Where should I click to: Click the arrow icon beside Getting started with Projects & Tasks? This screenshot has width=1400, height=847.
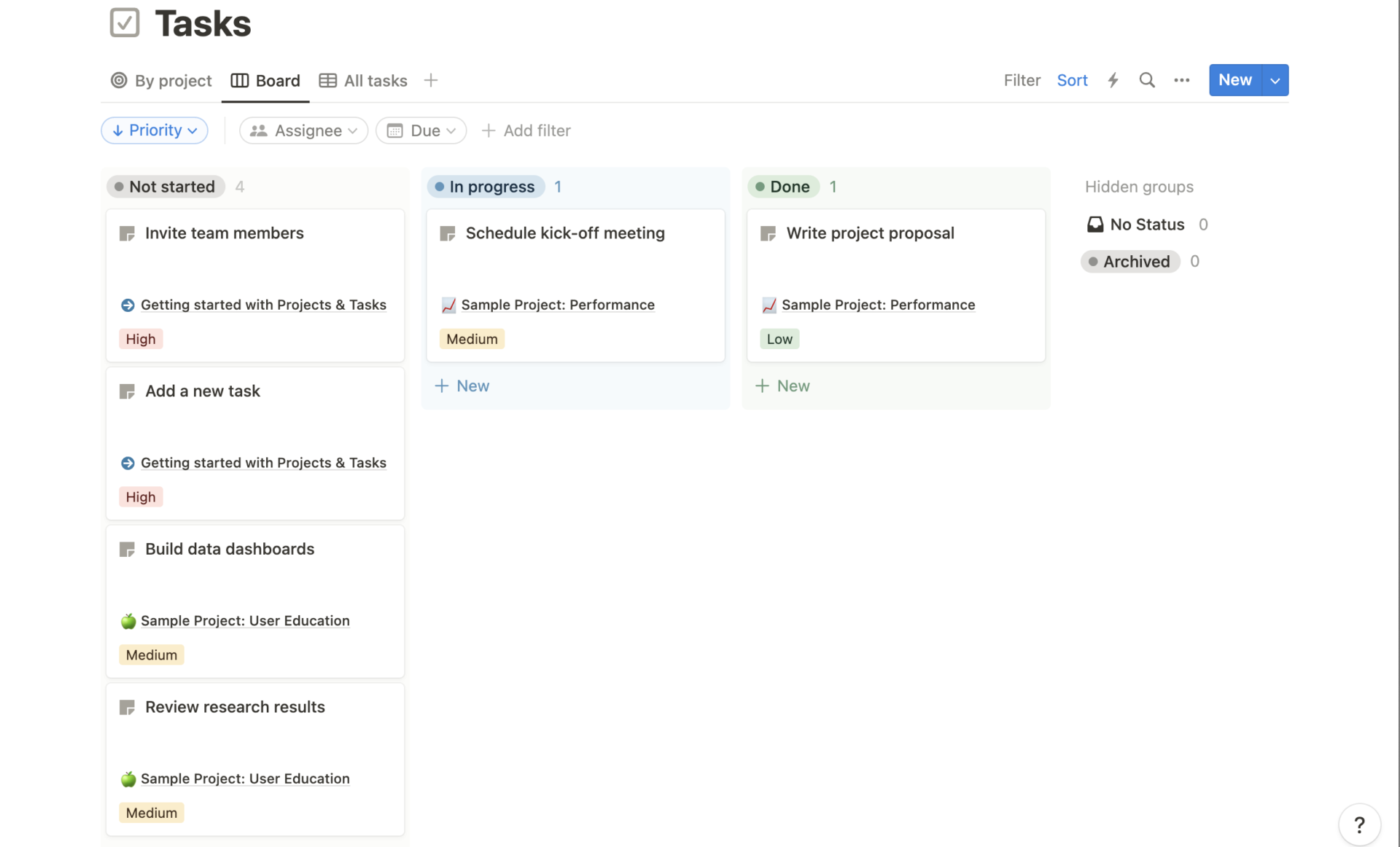(x=128, y=305)
